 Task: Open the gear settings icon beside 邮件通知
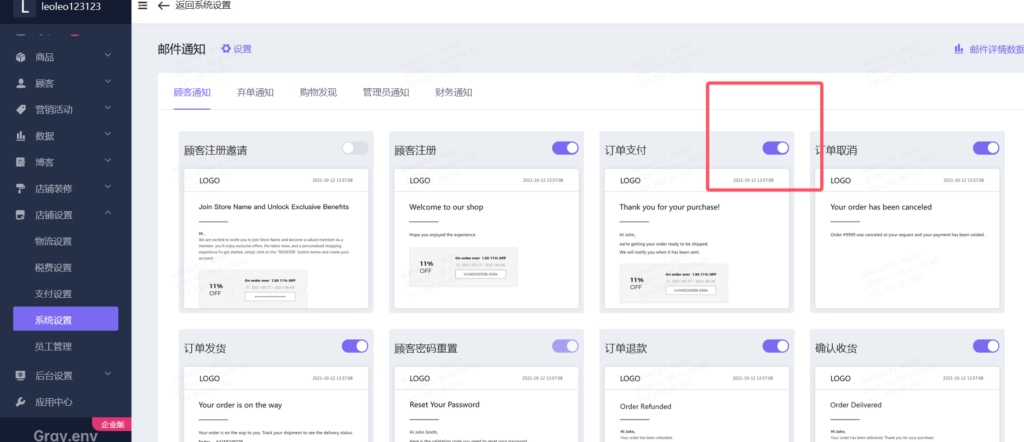[226, 49]
